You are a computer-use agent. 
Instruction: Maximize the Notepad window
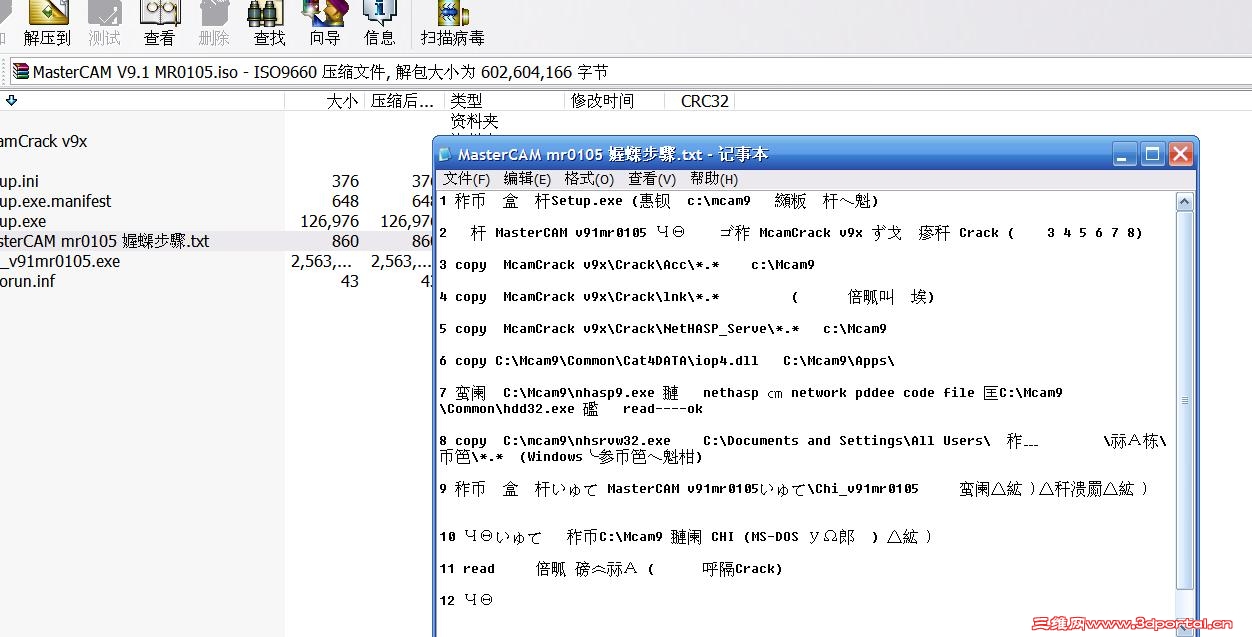[x=1152, y=154]
